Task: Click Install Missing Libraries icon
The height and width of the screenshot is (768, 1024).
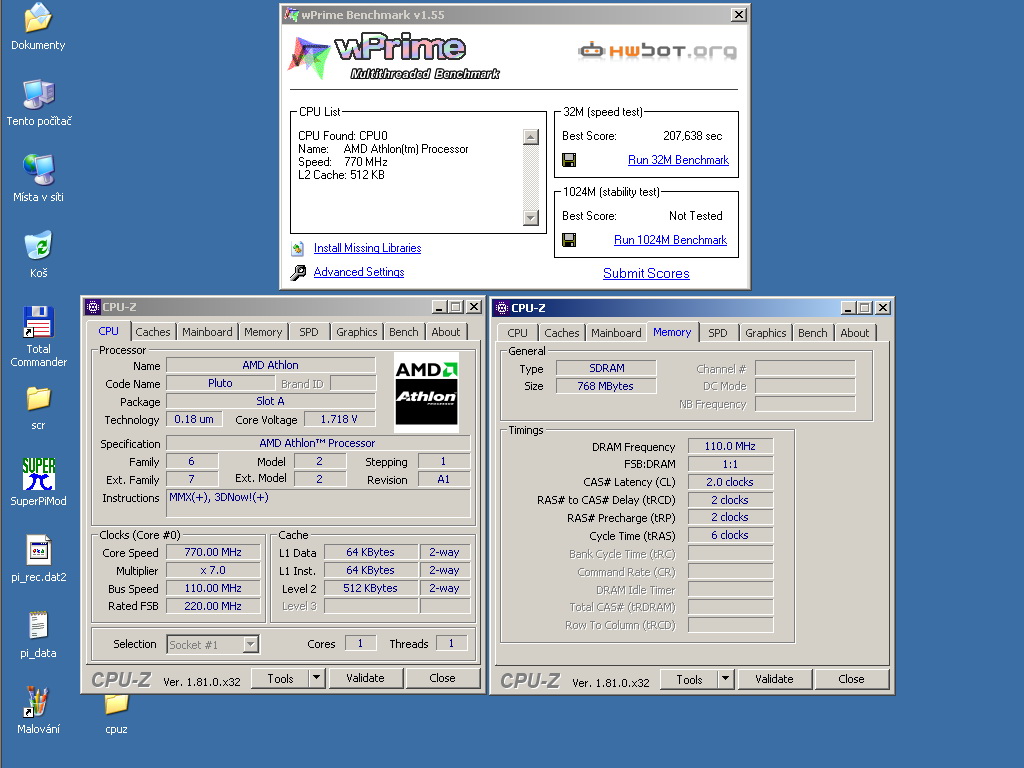Action: coord(298,248)
